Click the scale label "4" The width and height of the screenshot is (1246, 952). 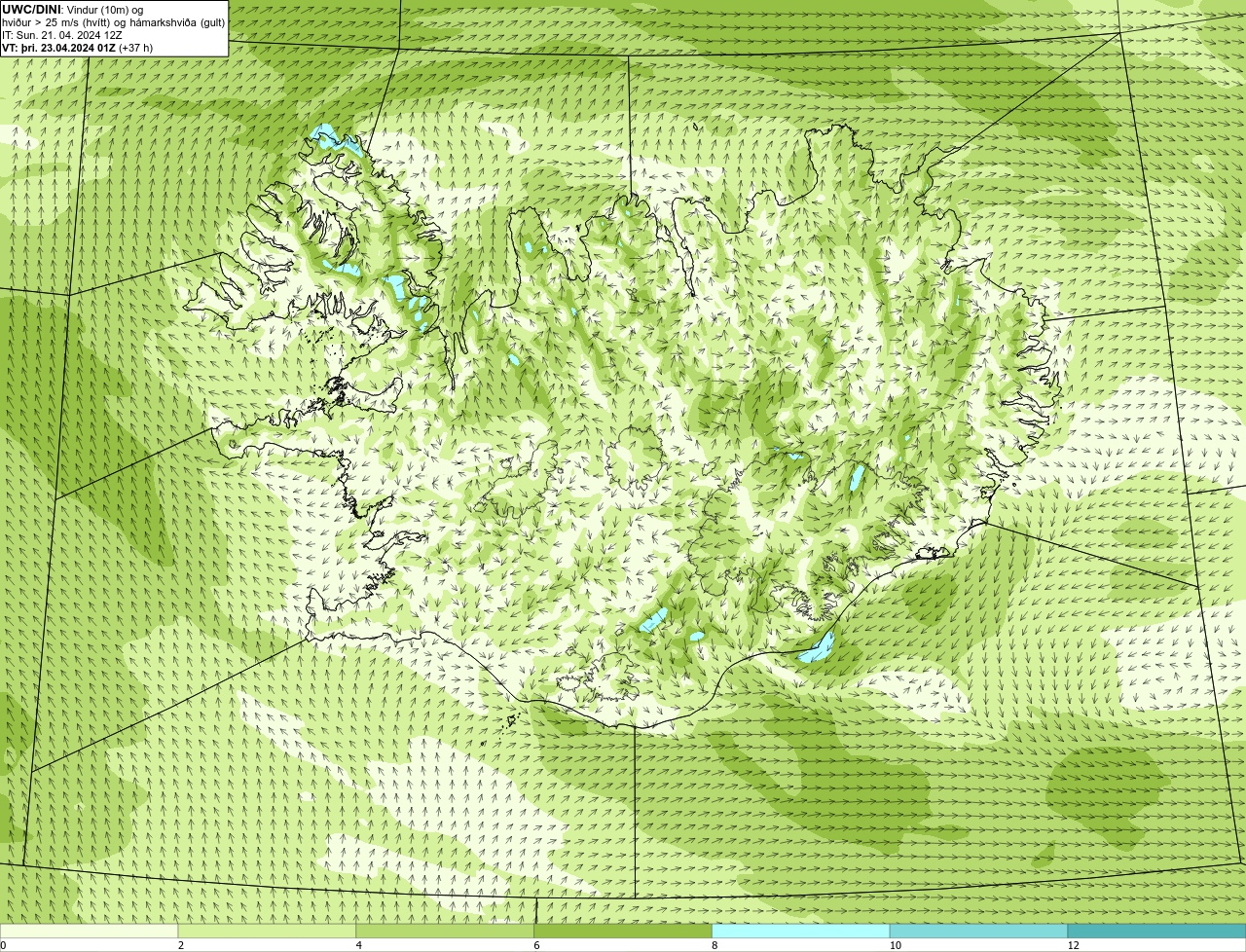click(359, 945)
